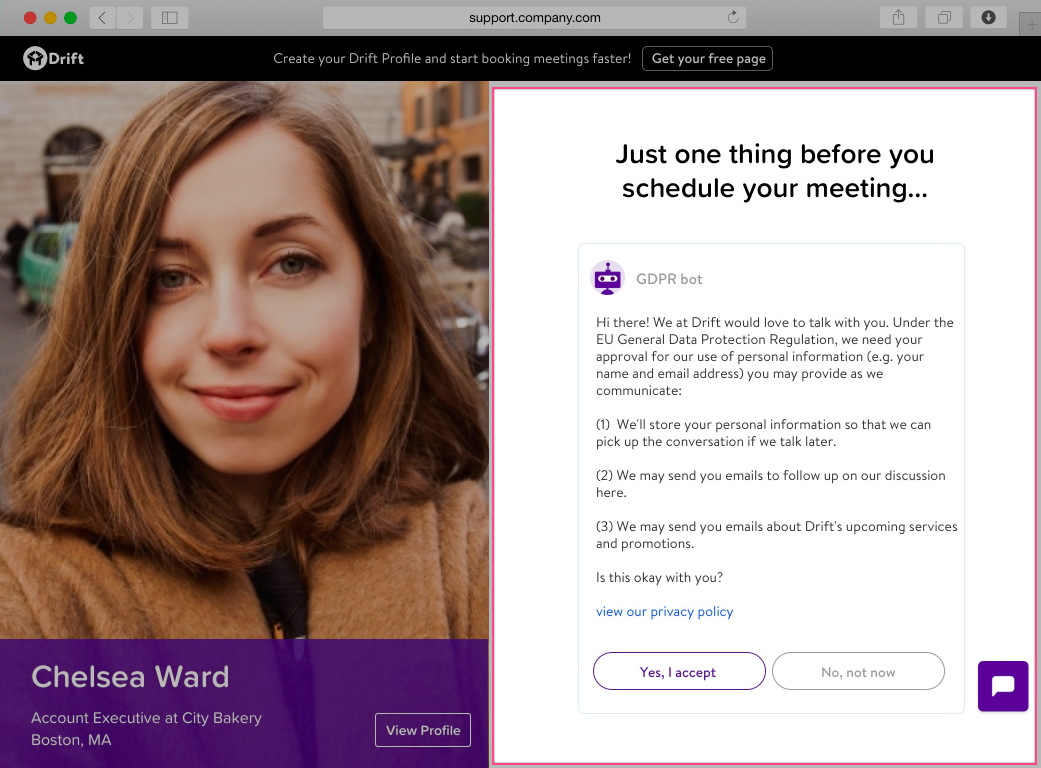The height and width of the screenshot is (768, 1041).
Task: Click the 'View Profile' button
Action: 423,730
